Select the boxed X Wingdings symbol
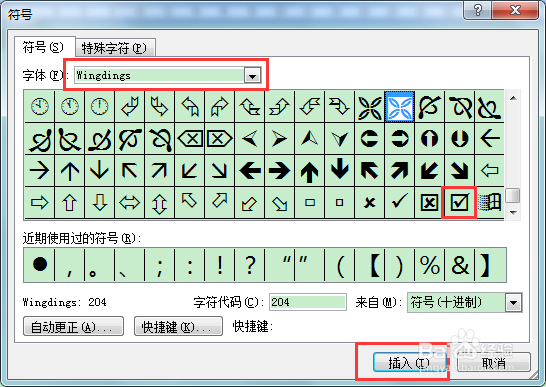This screenshot has width=546, height=387. coord(429,202)
